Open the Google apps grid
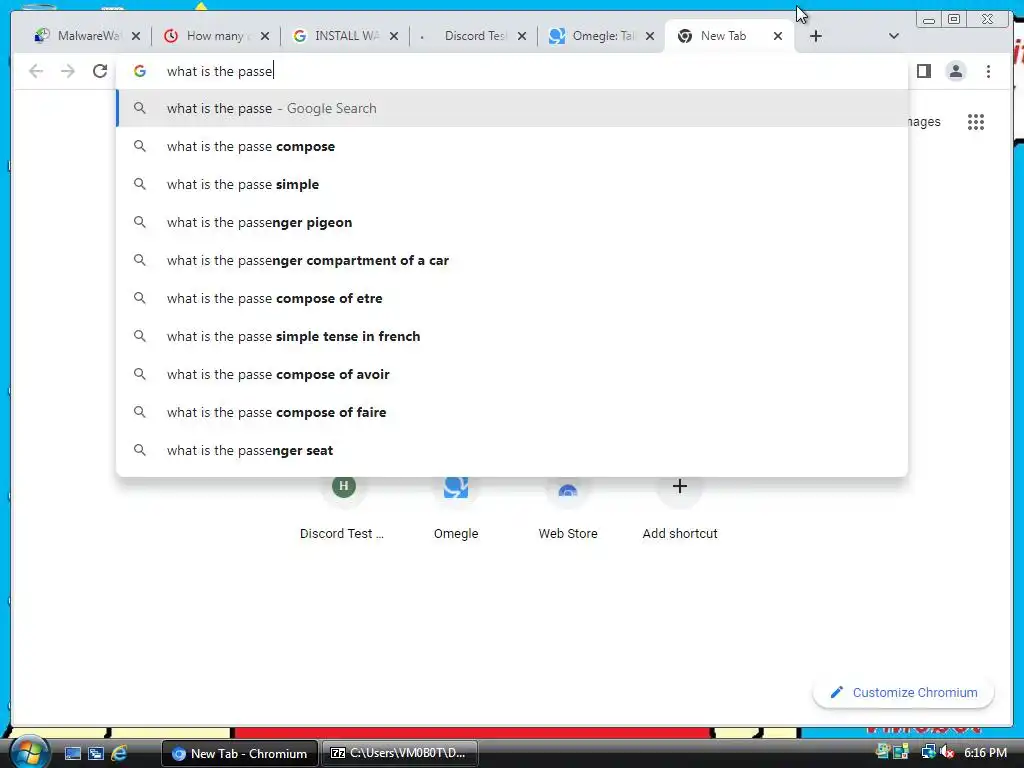 [976, 122]
